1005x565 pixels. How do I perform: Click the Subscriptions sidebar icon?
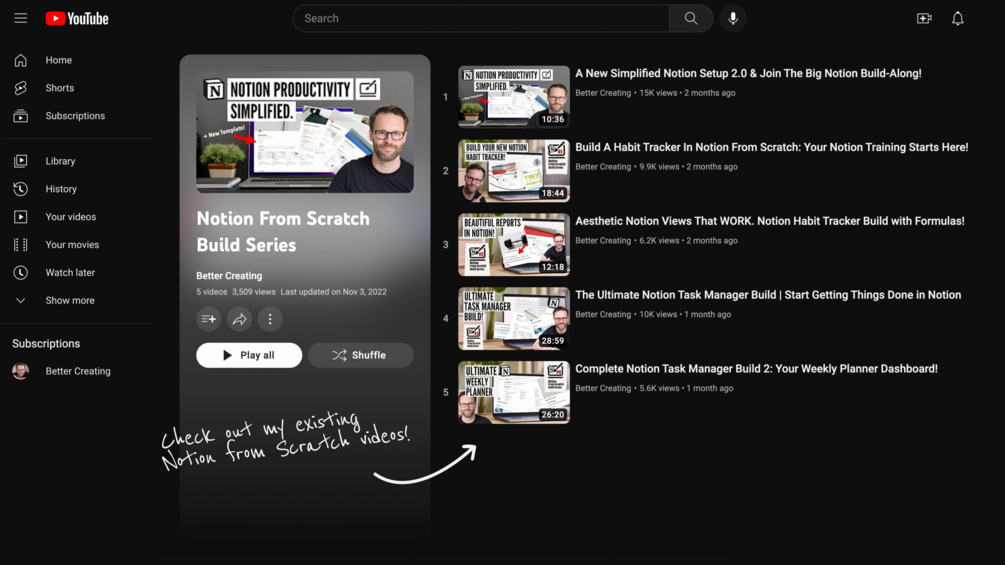point(21,116)
